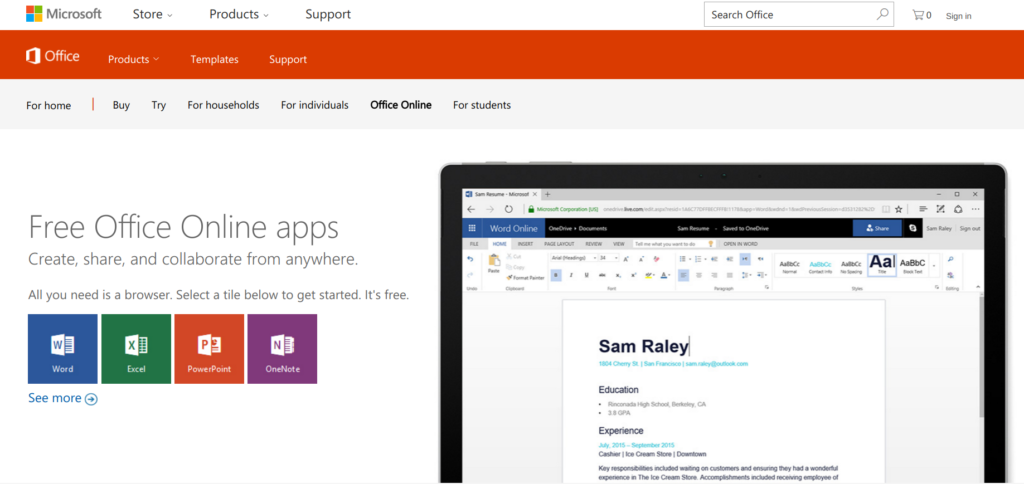Click browser back arrow in laptop screenshot
This screenshot has height=484, width=1024.
pos(471,209)
